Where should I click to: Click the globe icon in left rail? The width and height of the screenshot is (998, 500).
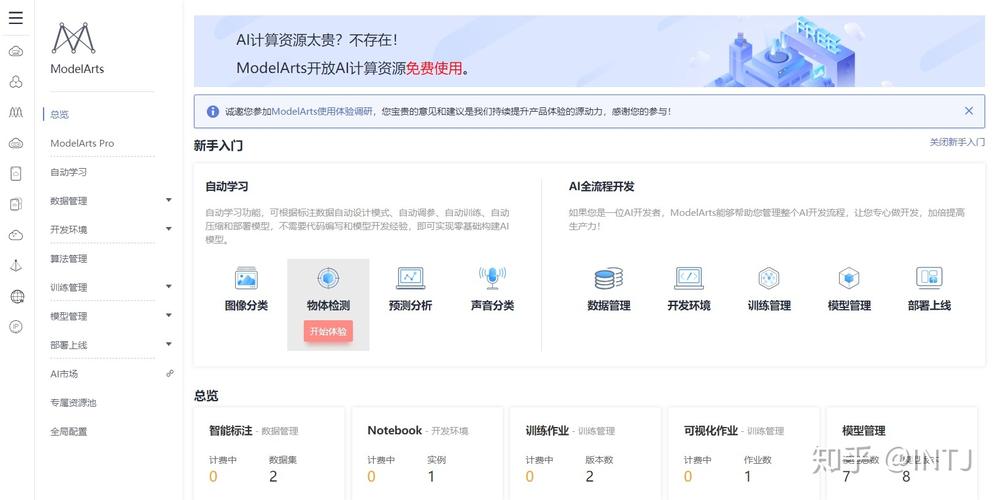click(17, 296)
